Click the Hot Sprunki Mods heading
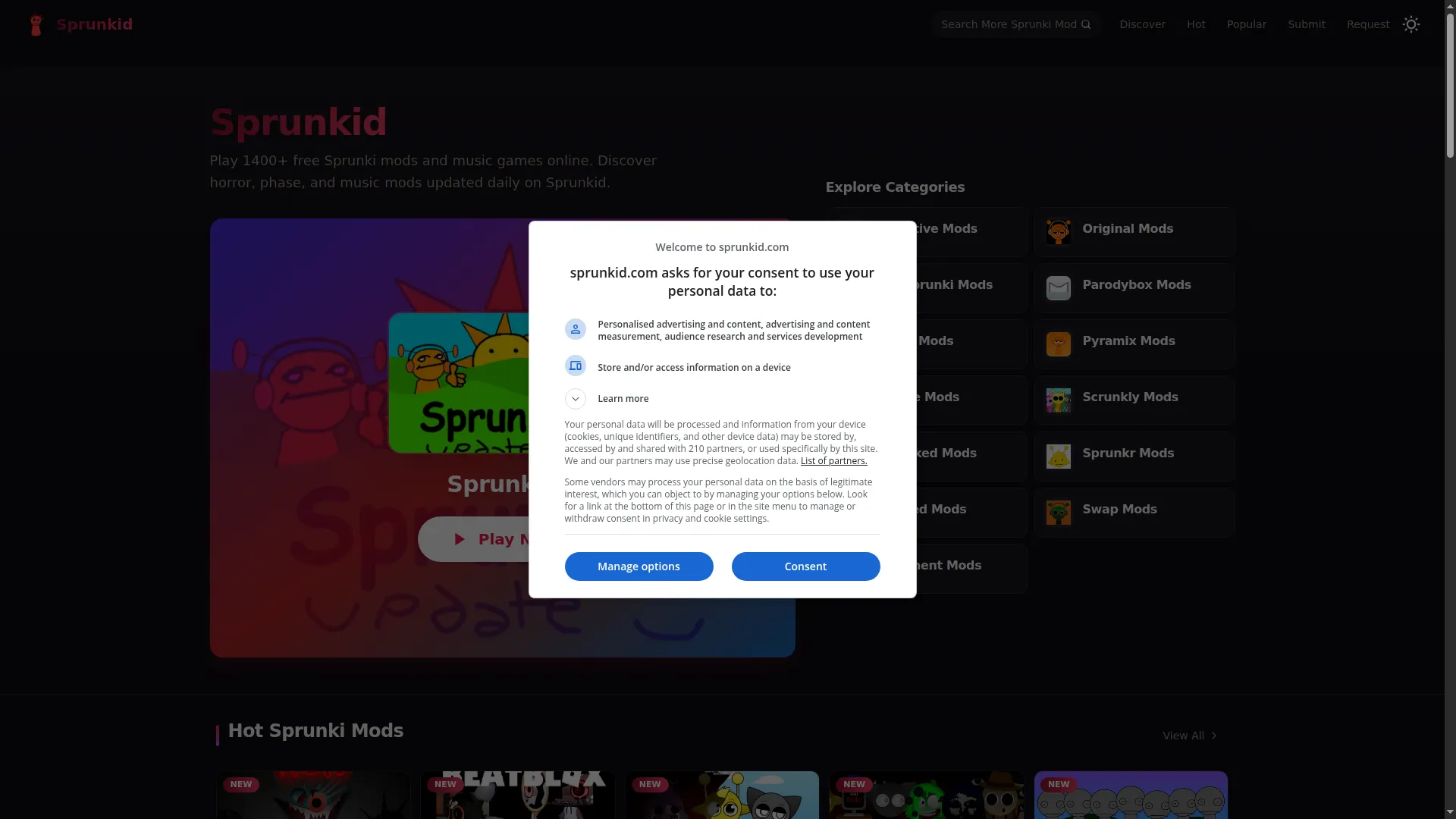This screenshot has width=1456, height=819. coord(315,730)
